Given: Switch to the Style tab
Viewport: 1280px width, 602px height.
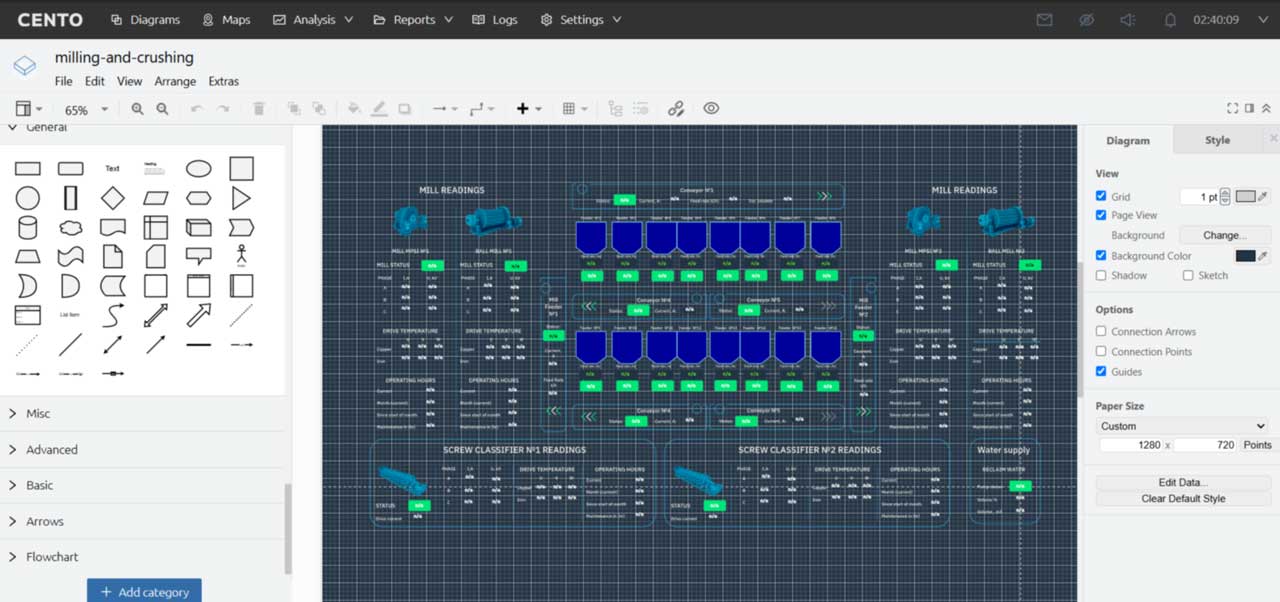Looking at the screenshot, I should [x=1217, y=140].
